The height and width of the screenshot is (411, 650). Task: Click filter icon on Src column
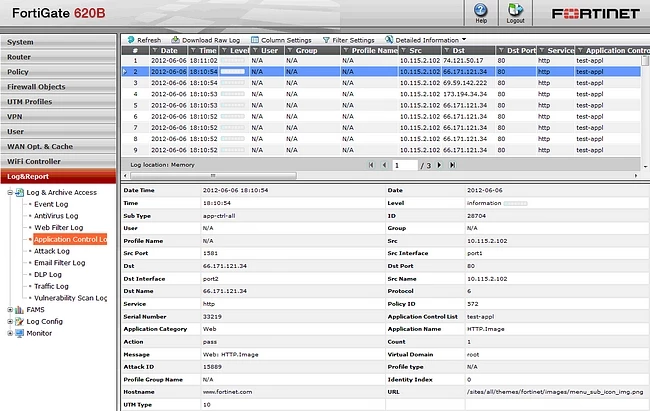[403, 50]
